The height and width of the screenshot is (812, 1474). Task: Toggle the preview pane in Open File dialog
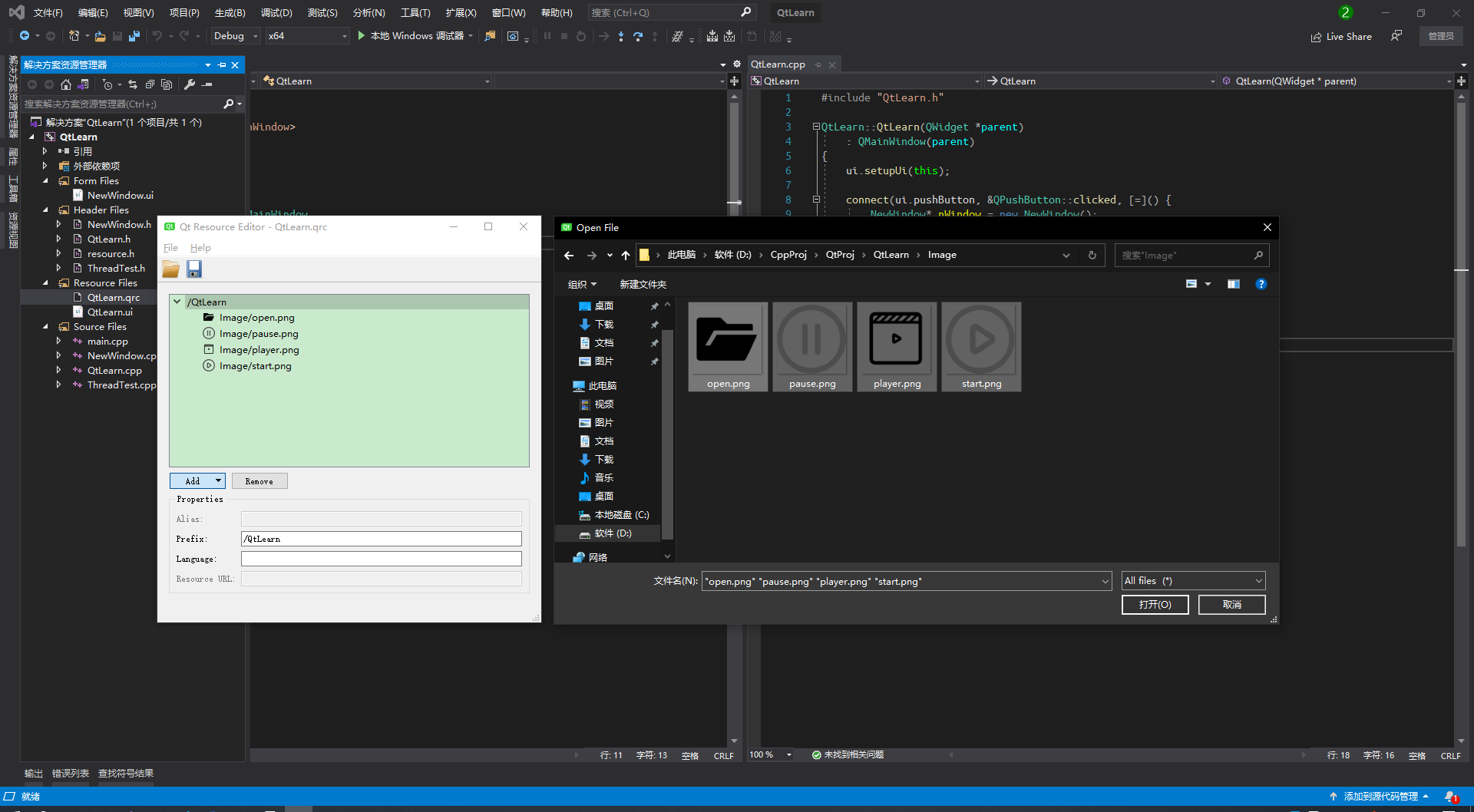pyautogui.click(x=1233, y=284)
